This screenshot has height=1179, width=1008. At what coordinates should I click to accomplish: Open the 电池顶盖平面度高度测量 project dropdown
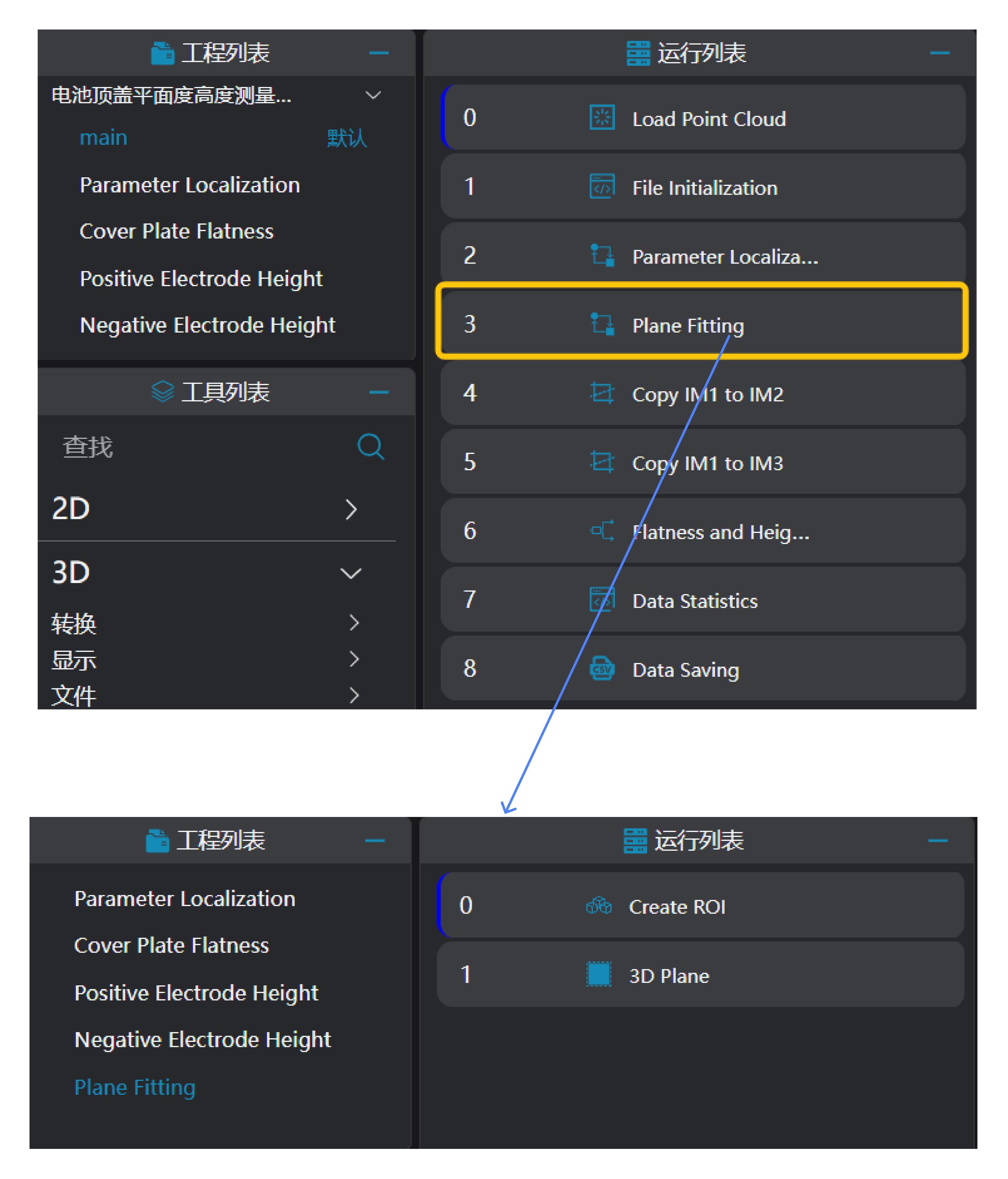(373, 95)
